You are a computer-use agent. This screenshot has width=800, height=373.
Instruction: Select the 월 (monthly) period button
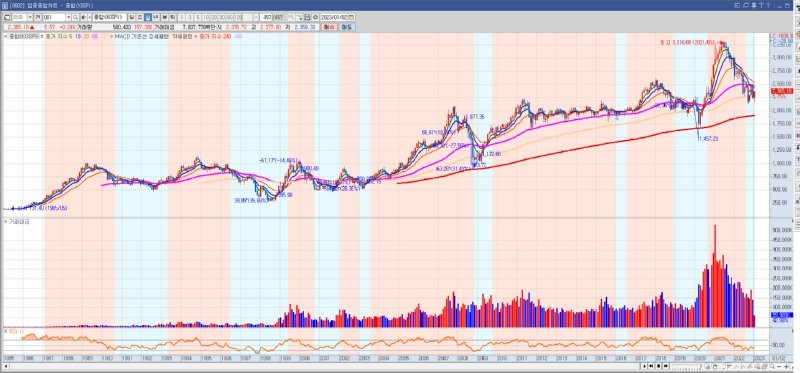click(148, 17)
